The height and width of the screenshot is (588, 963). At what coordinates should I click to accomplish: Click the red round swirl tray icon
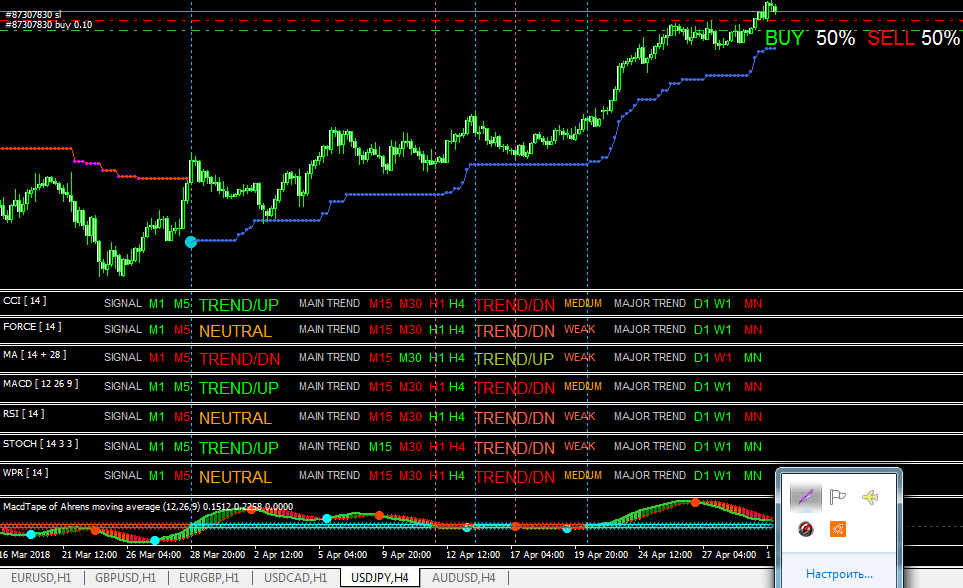pyautogui.click(x=805, y=528)
